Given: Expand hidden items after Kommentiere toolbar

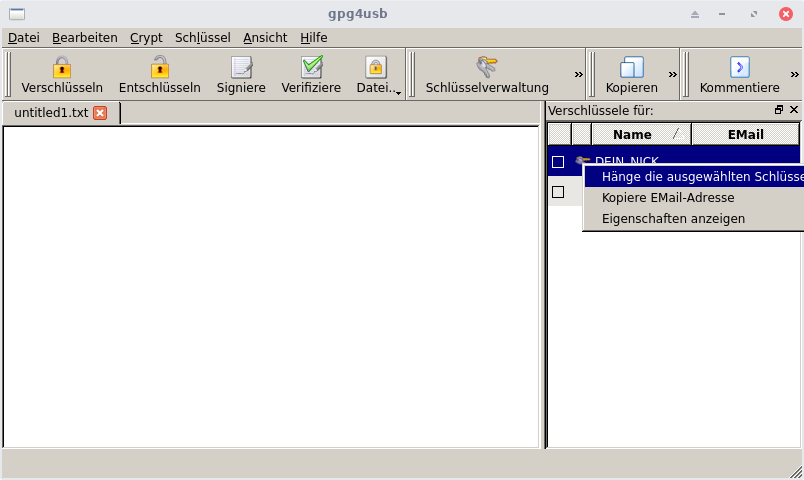Looking at the screenshot, I should (x=794, y=75).
